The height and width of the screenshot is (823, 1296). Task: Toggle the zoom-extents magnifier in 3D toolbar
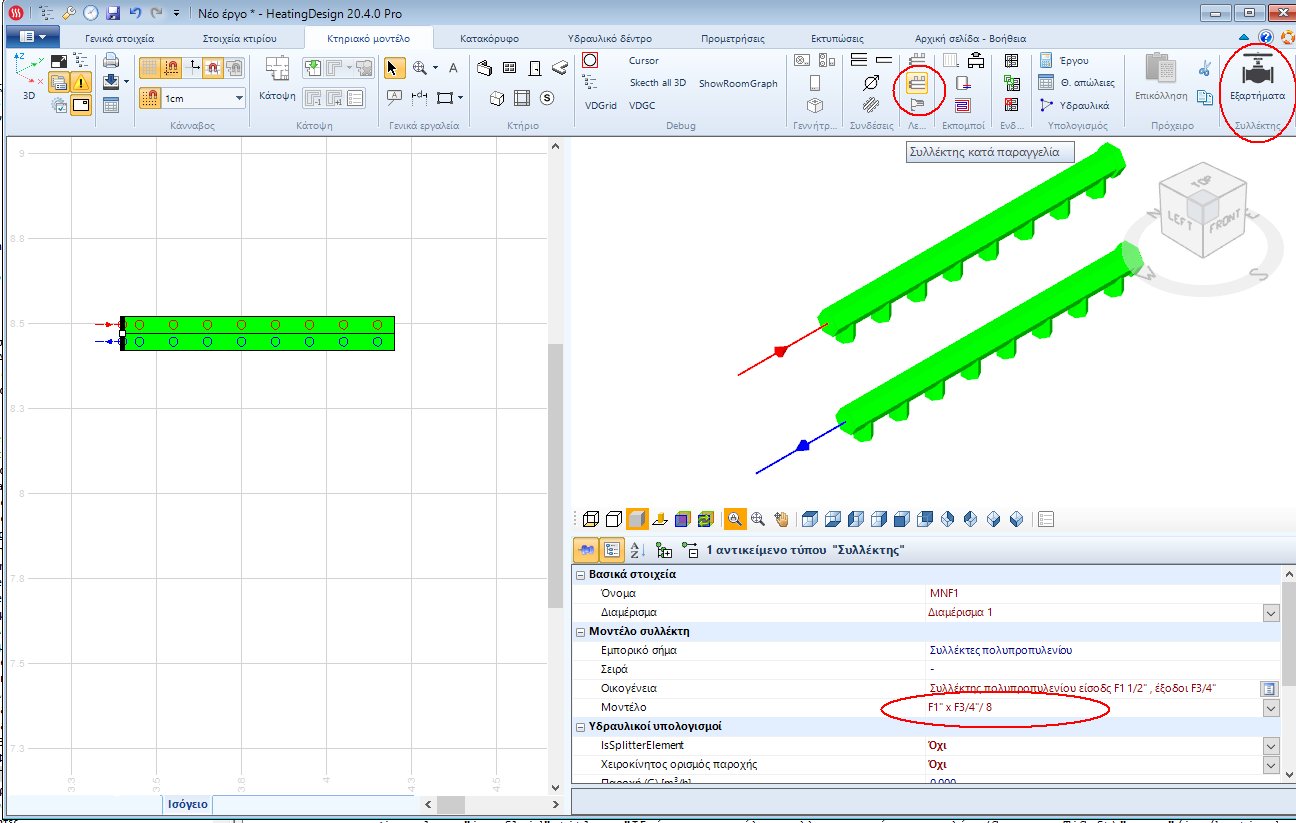(759, 519)
